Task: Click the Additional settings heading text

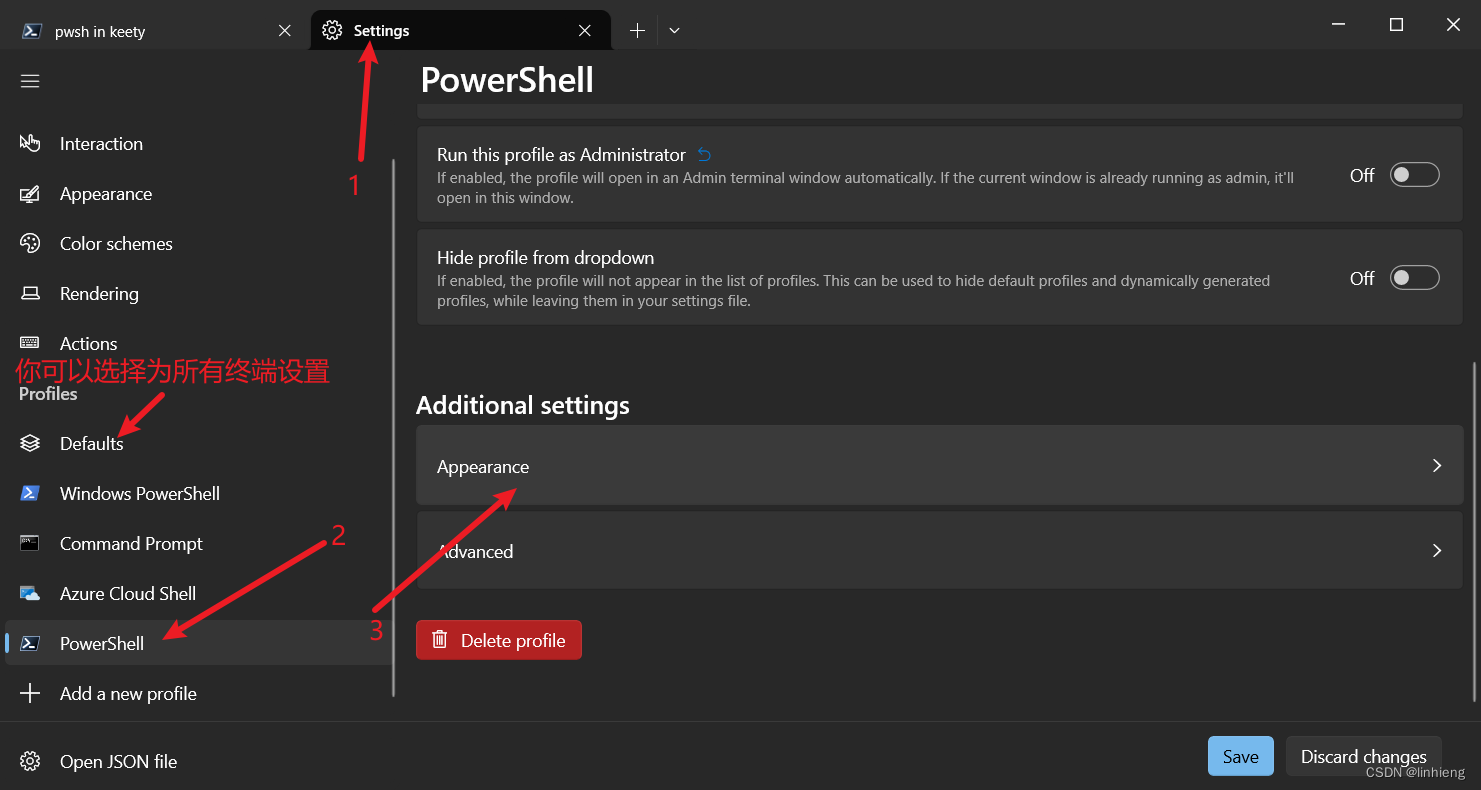Action: (523, 405)
